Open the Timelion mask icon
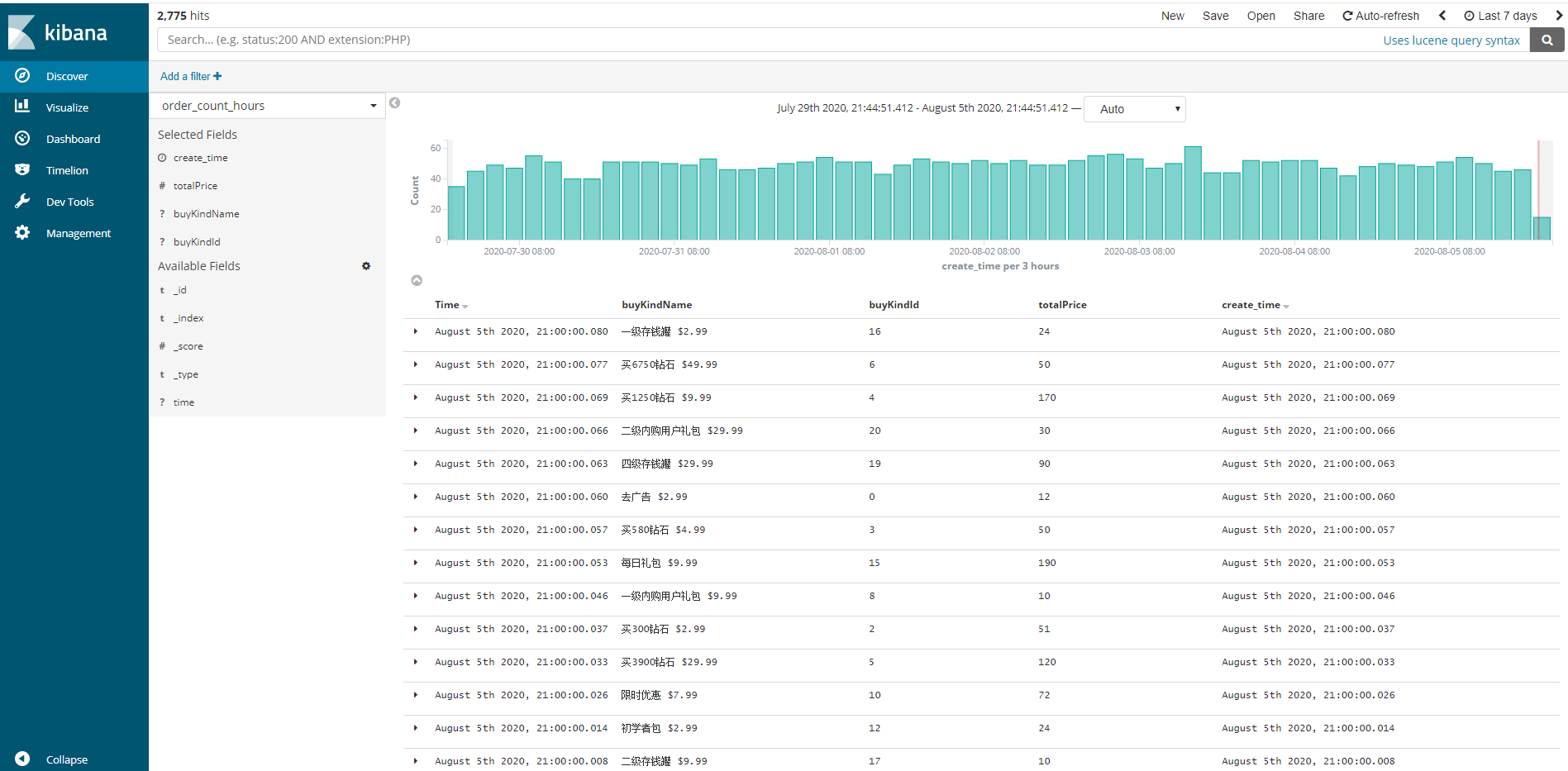Viewport: 1568px width, 771px height. click(x=22, y=169)
